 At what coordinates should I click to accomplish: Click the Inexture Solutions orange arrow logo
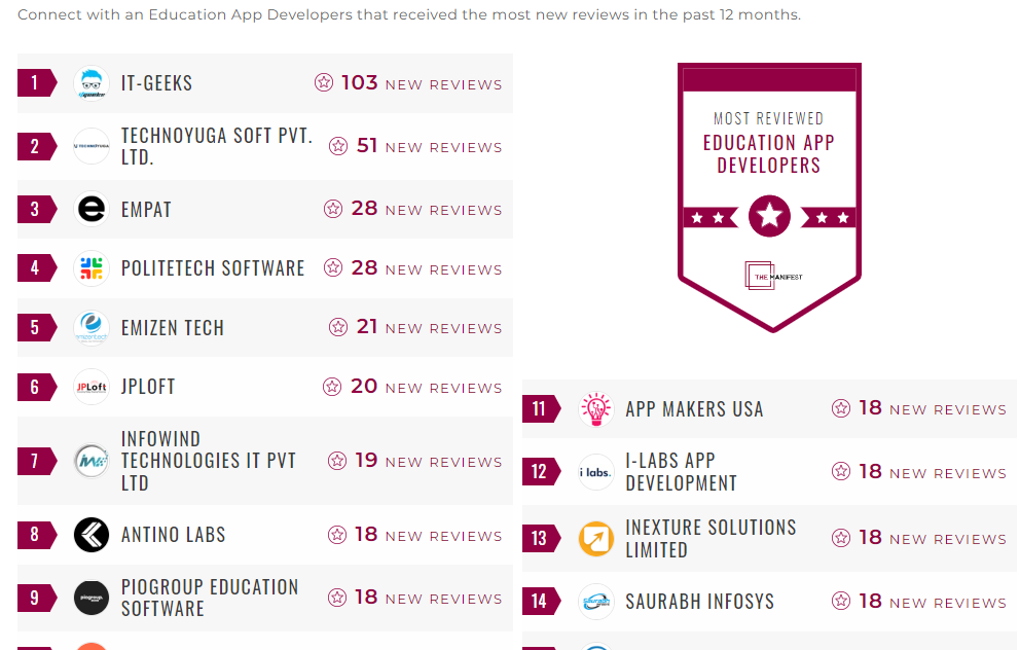[596, 539]
